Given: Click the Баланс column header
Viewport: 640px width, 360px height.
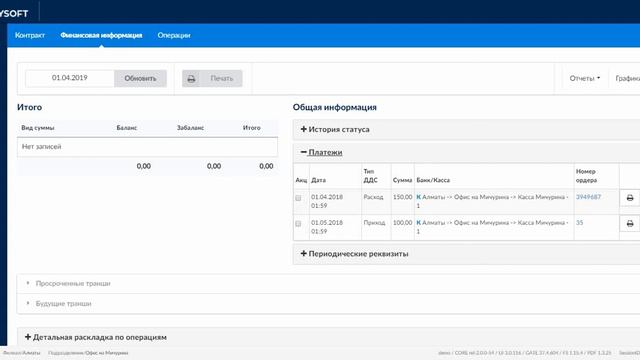Looking at the screenshot, I should (x=127, y=128).
